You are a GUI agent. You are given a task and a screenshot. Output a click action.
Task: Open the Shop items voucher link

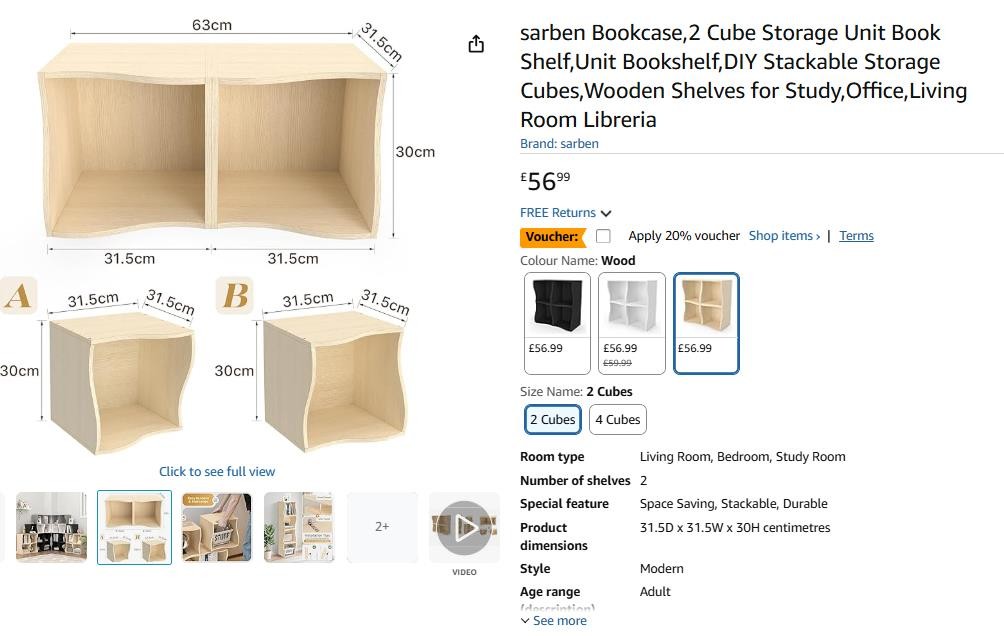pyautogui.click(x=784, y=236)
